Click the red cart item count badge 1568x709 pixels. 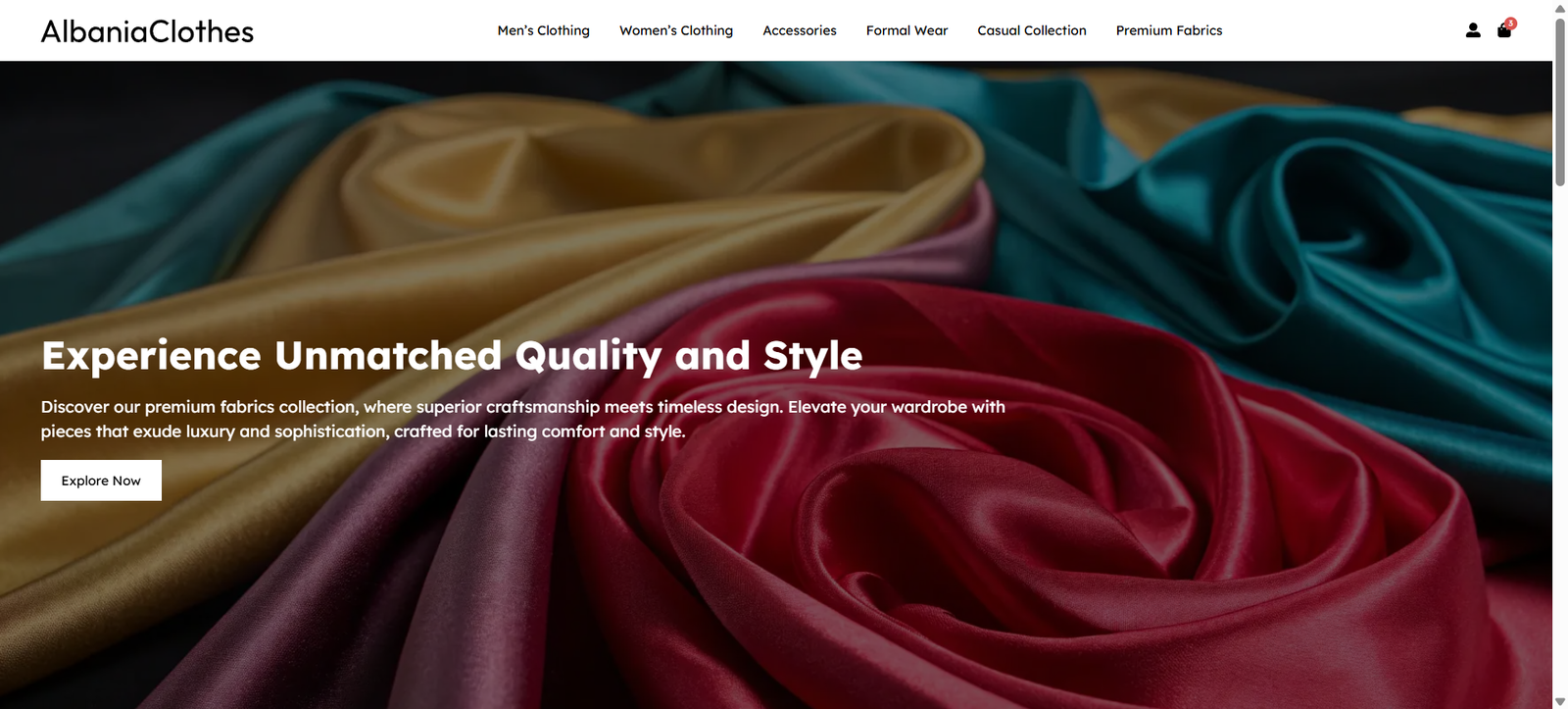[1511, 24]
